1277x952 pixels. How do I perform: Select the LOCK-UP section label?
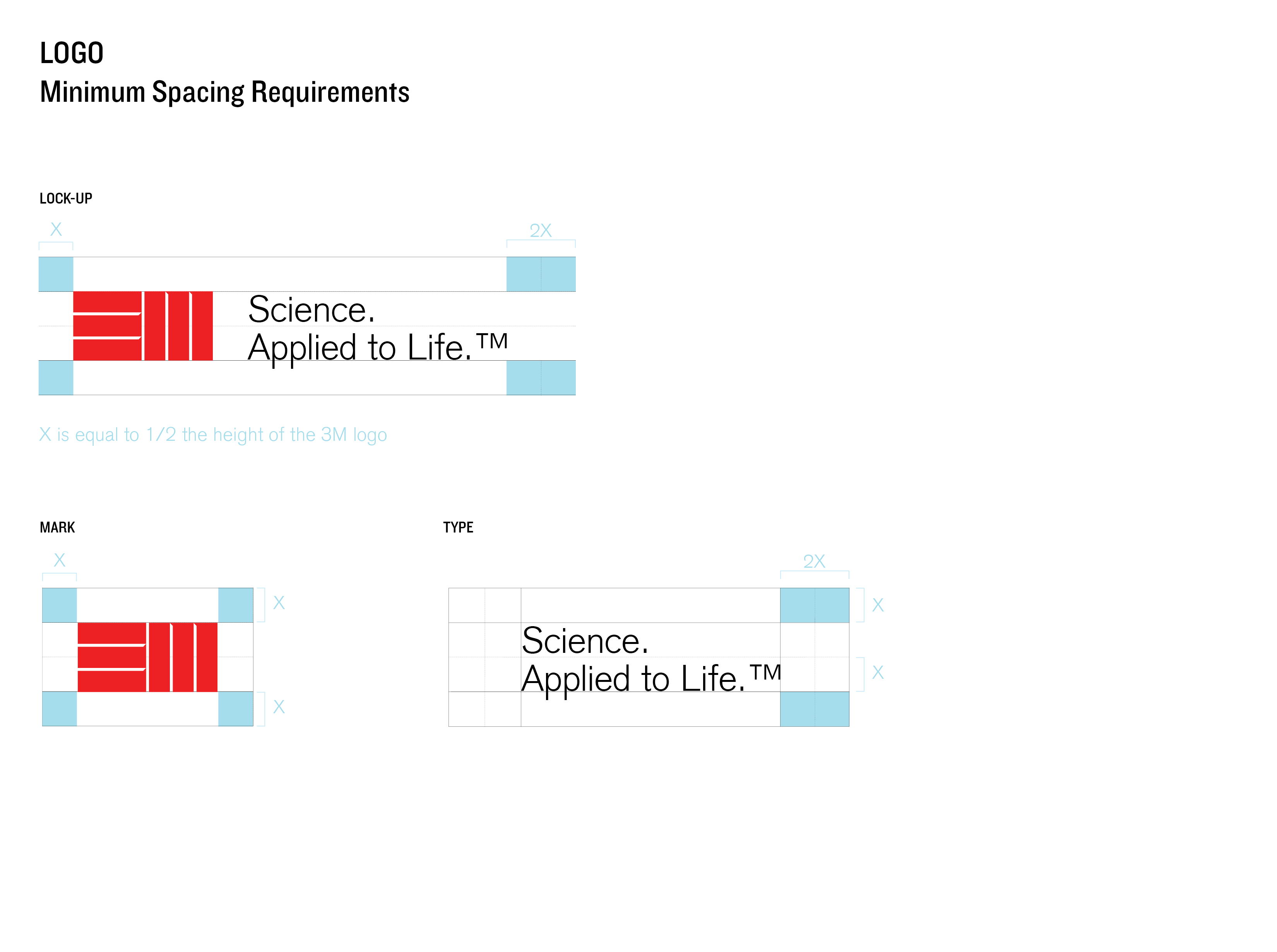coord(66,199)
